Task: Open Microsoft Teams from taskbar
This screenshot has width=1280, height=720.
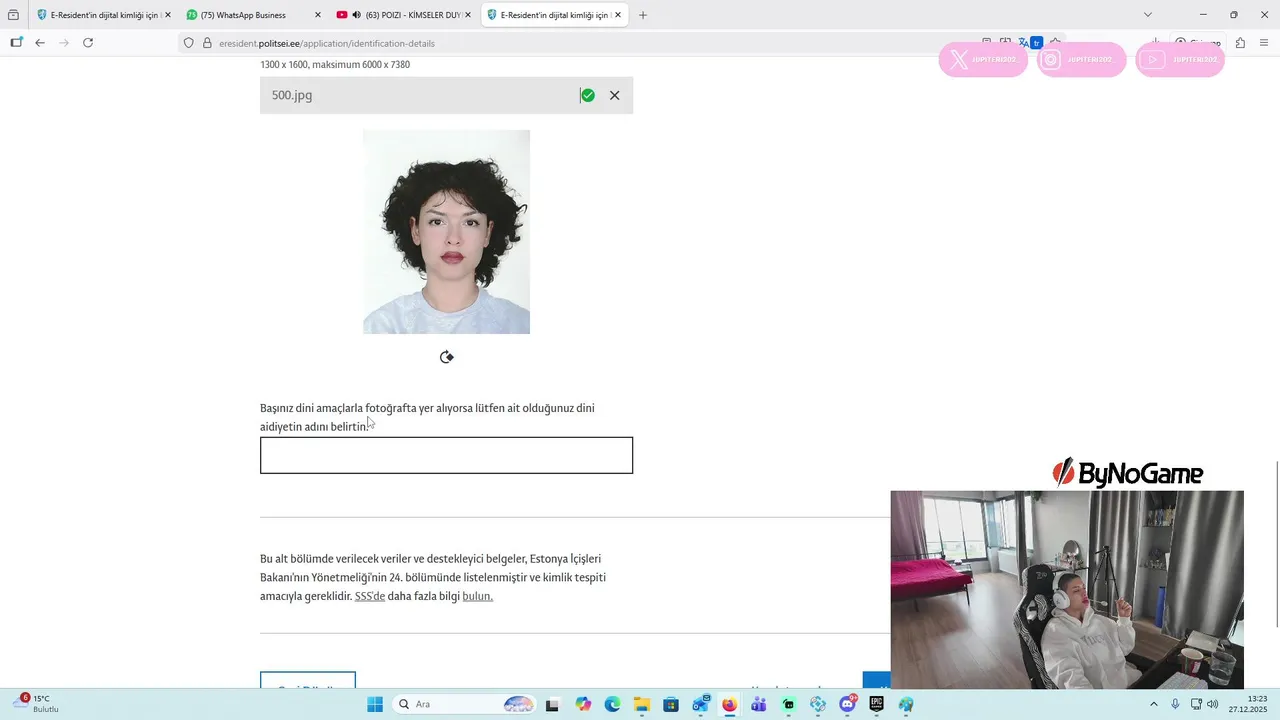Action: pos(759,704)
